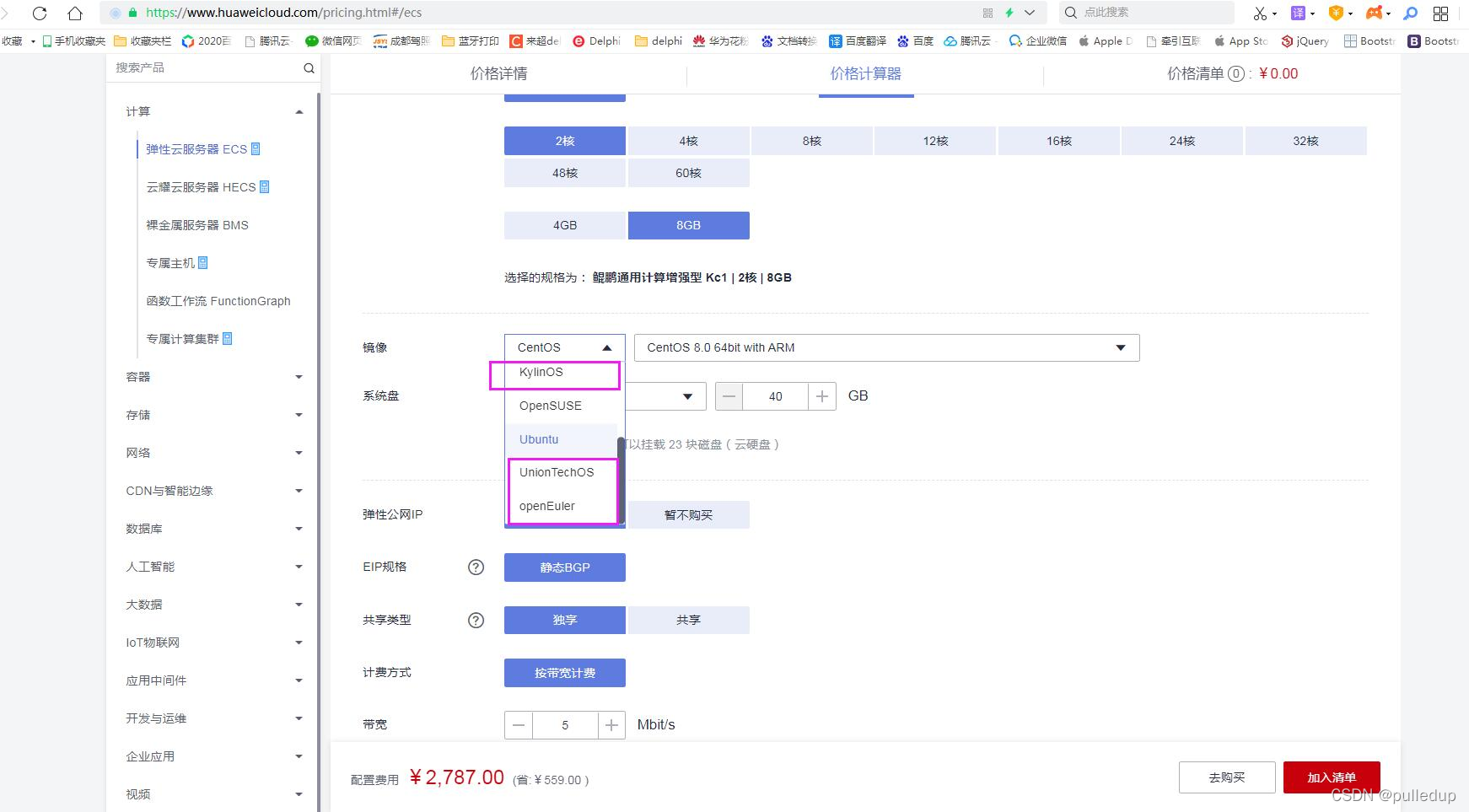Image resolution: width=1469 pixels, height=812 pixels.
Task: Click the 加入清单 button
Action: click(1332, 777)
